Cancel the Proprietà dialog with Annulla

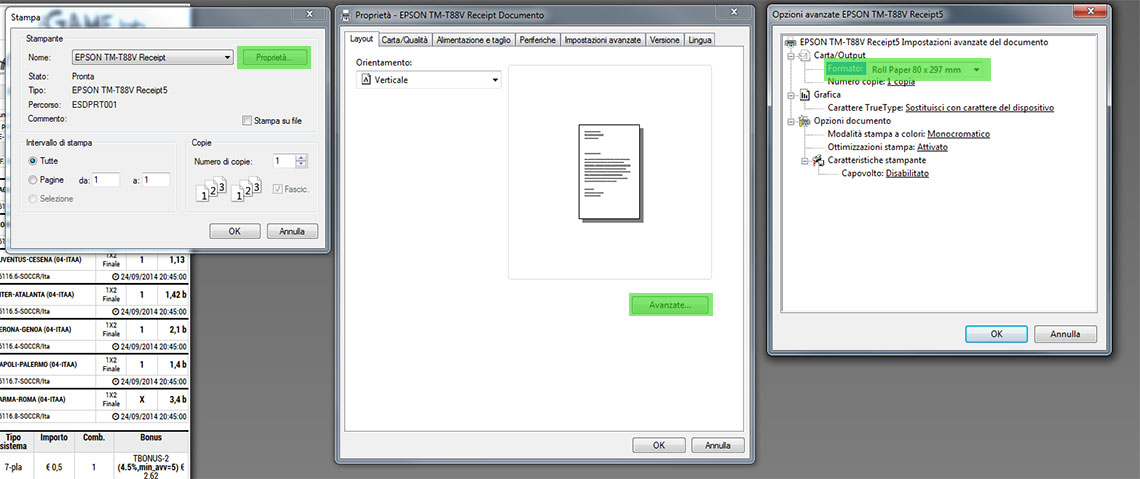click(x=717, y=445)
